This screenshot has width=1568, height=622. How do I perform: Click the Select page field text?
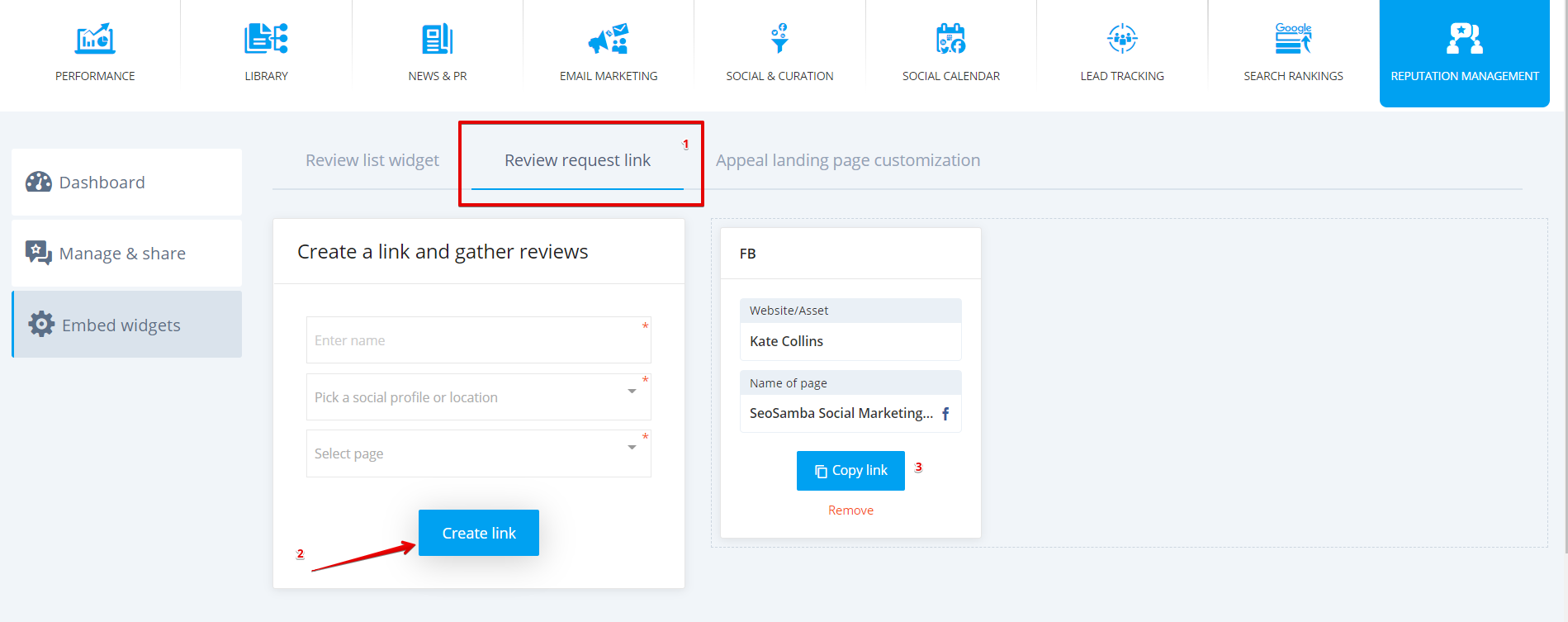coord(348,453)
